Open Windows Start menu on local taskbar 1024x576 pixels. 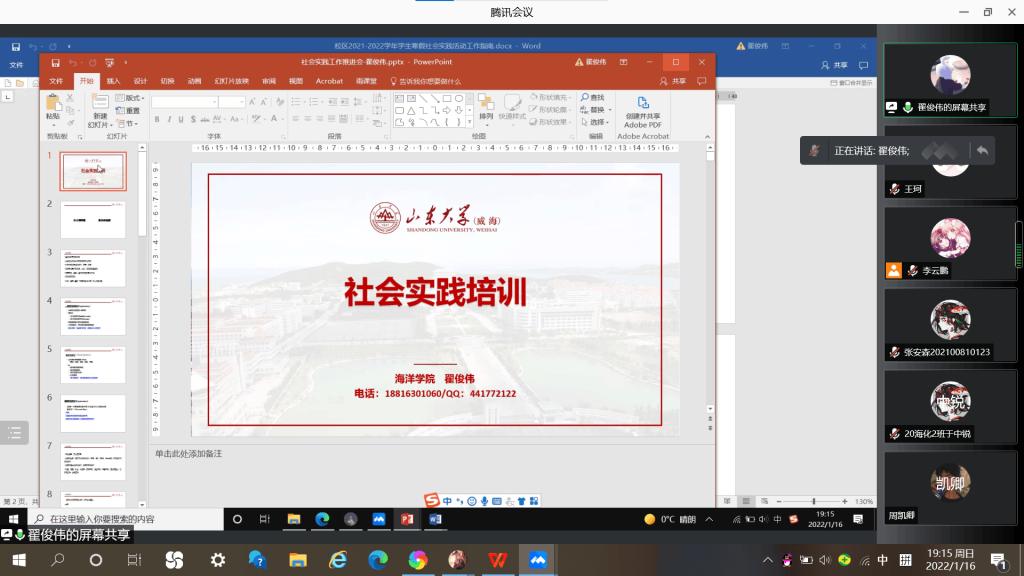coord(19,560)
